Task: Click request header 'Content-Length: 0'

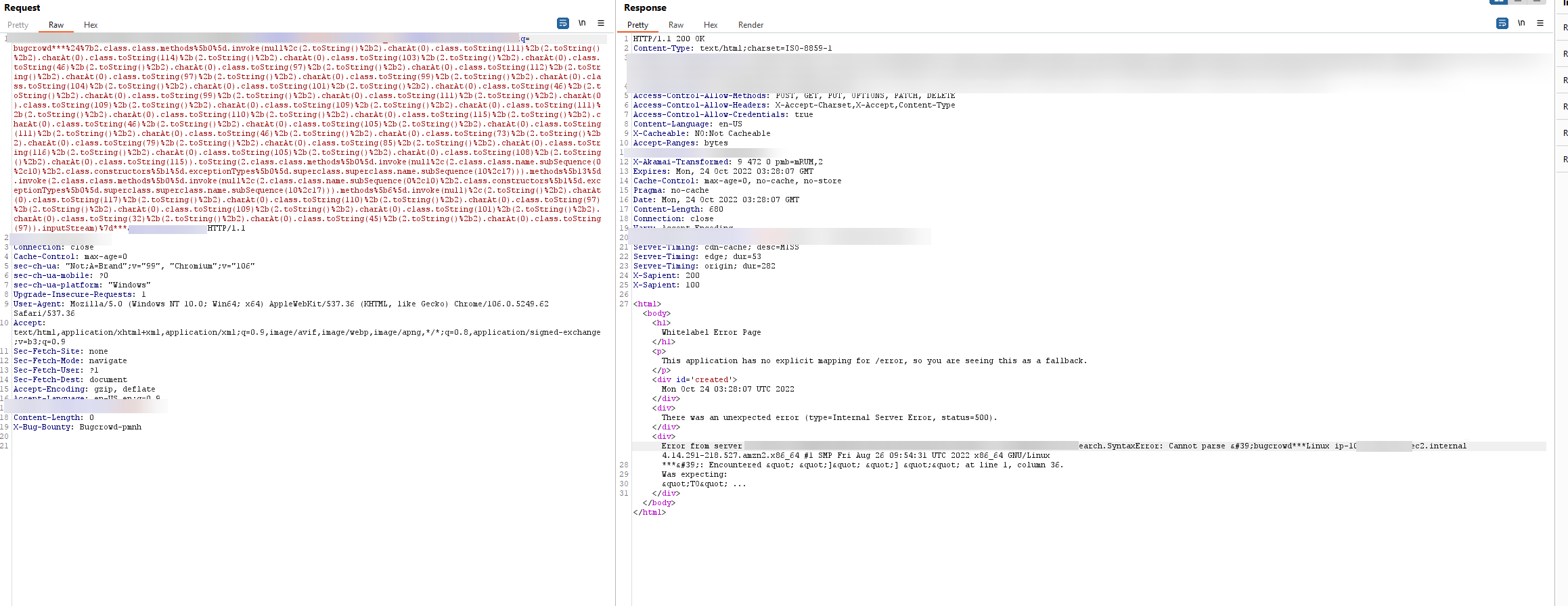Action: (x=53, y=418)
